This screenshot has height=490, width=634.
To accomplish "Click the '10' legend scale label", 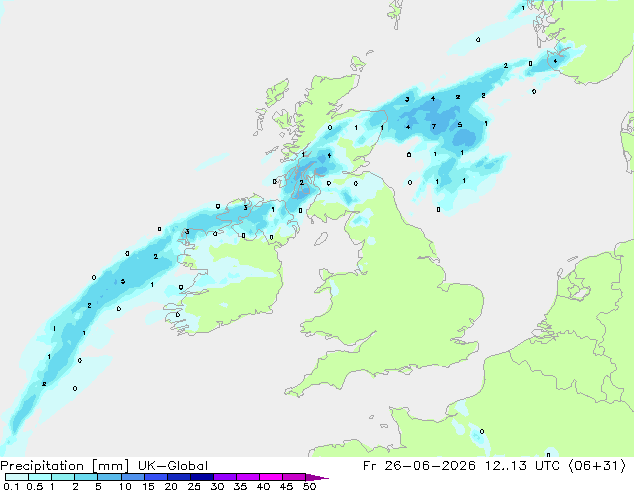I will tap(125, 486).
